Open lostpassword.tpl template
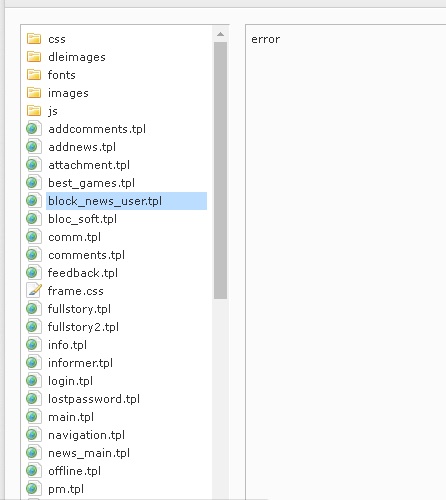This screenshot has width=446, height=500. tap(94, 399)
